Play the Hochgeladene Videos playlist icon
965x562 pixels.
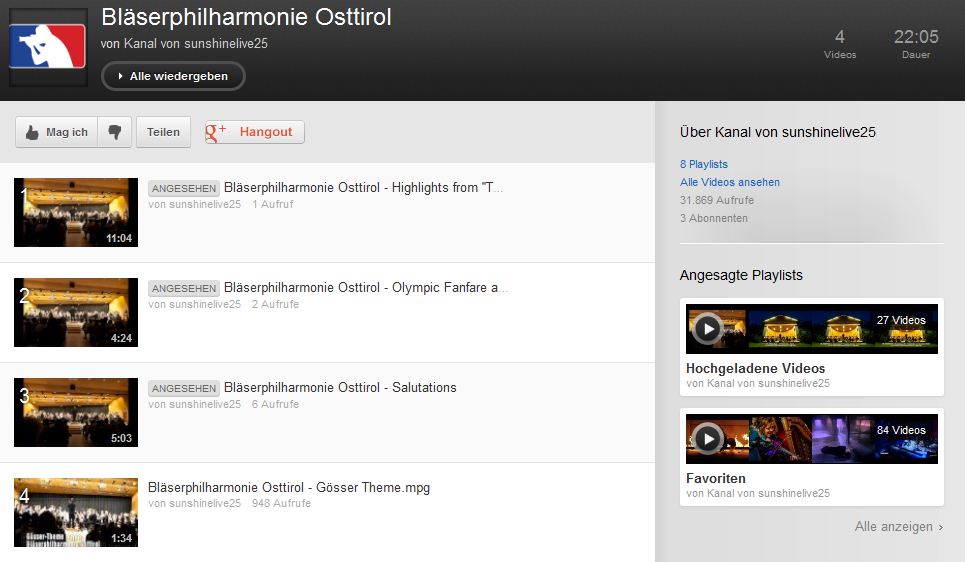pyautogui.click(x=708, y=329)
